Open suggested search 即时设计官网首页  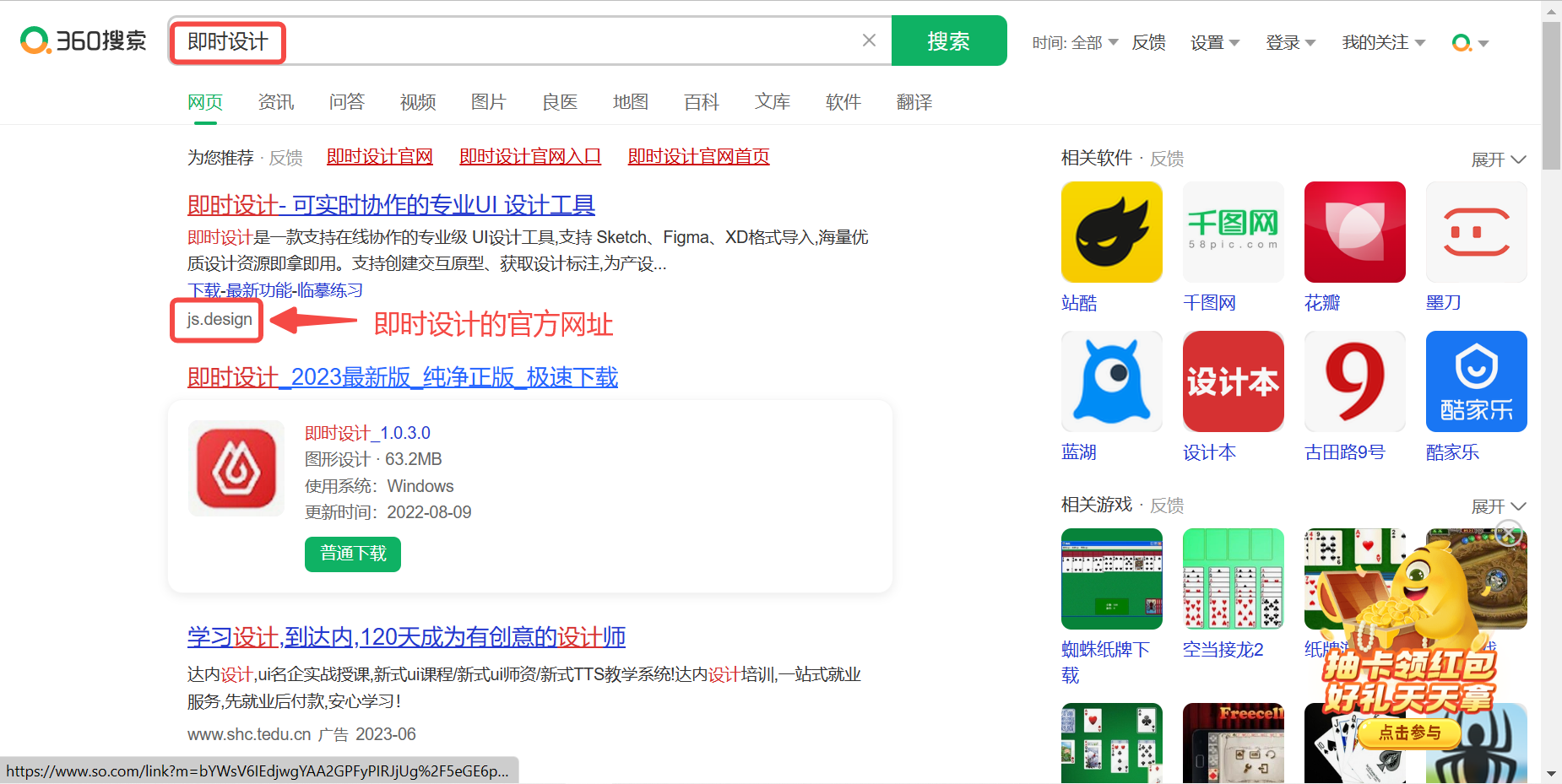pyautogui.click(x=699, y=157)
